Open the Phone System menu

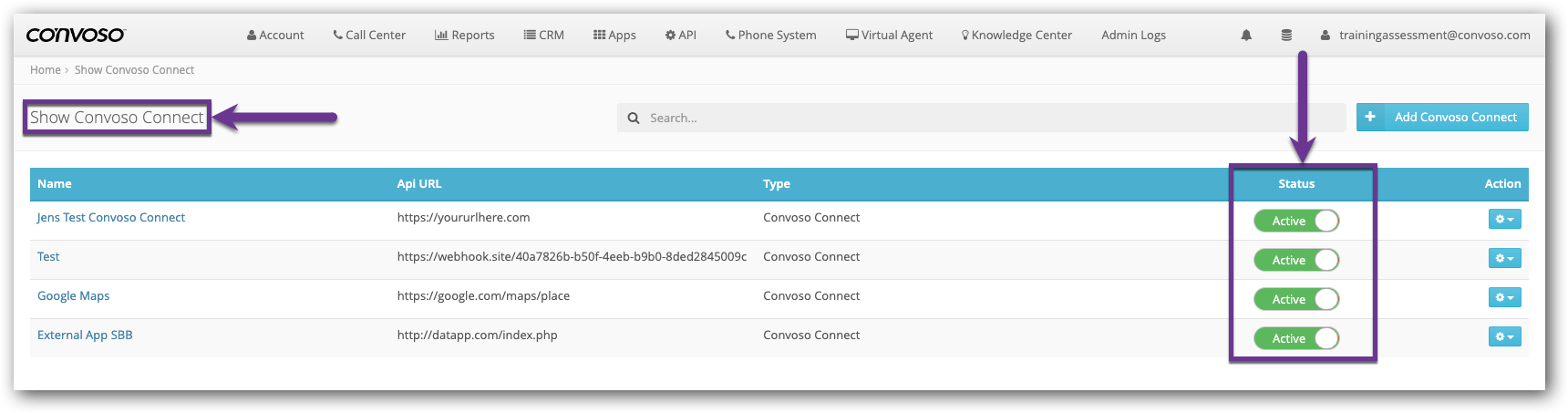[x=771, y=36]
